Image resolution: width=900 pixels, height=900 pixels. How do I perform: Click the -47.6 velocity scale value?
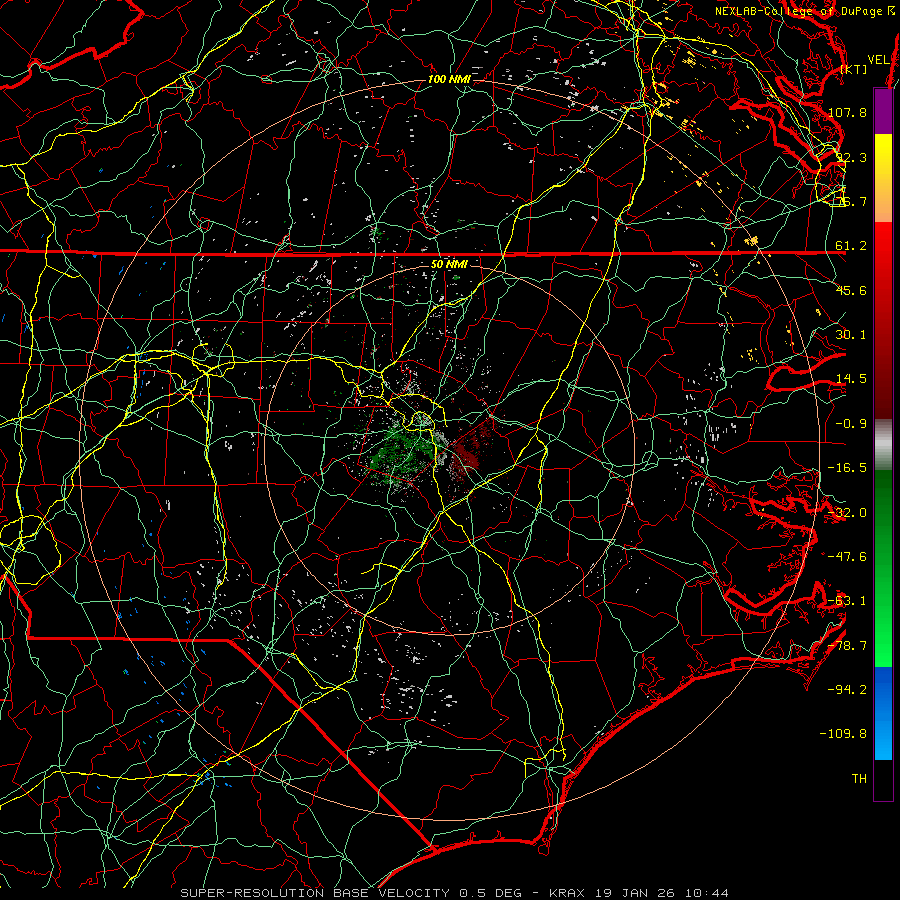[847, 557]
